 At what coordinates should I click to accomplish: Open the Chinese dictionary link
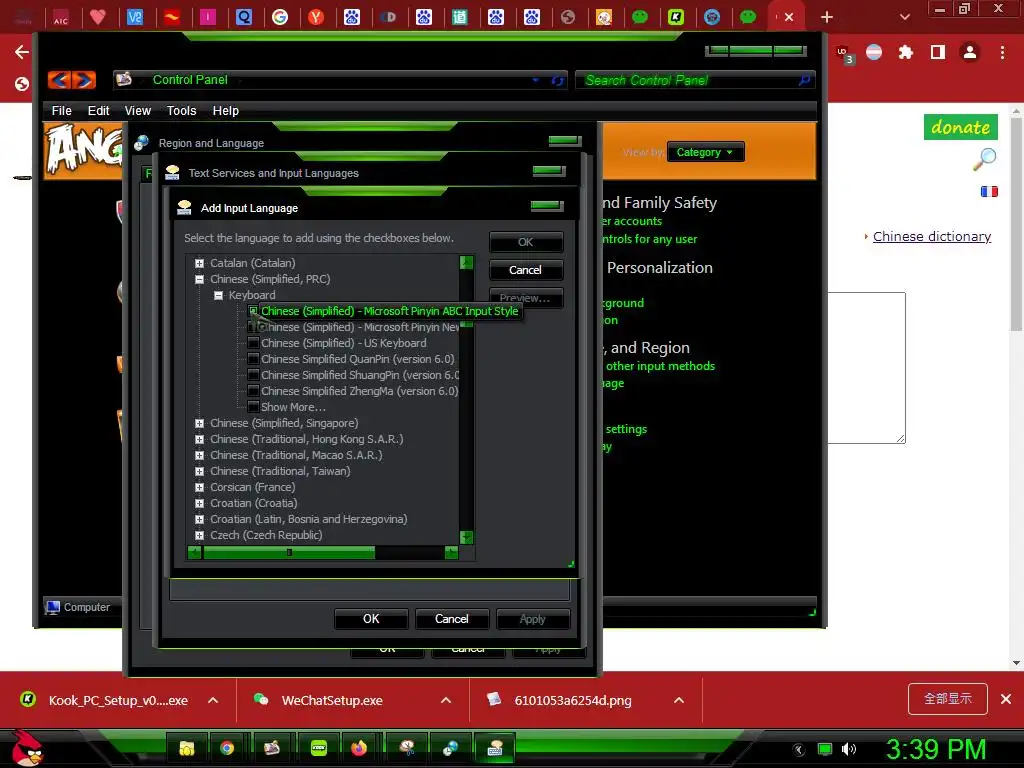(932, 236)
